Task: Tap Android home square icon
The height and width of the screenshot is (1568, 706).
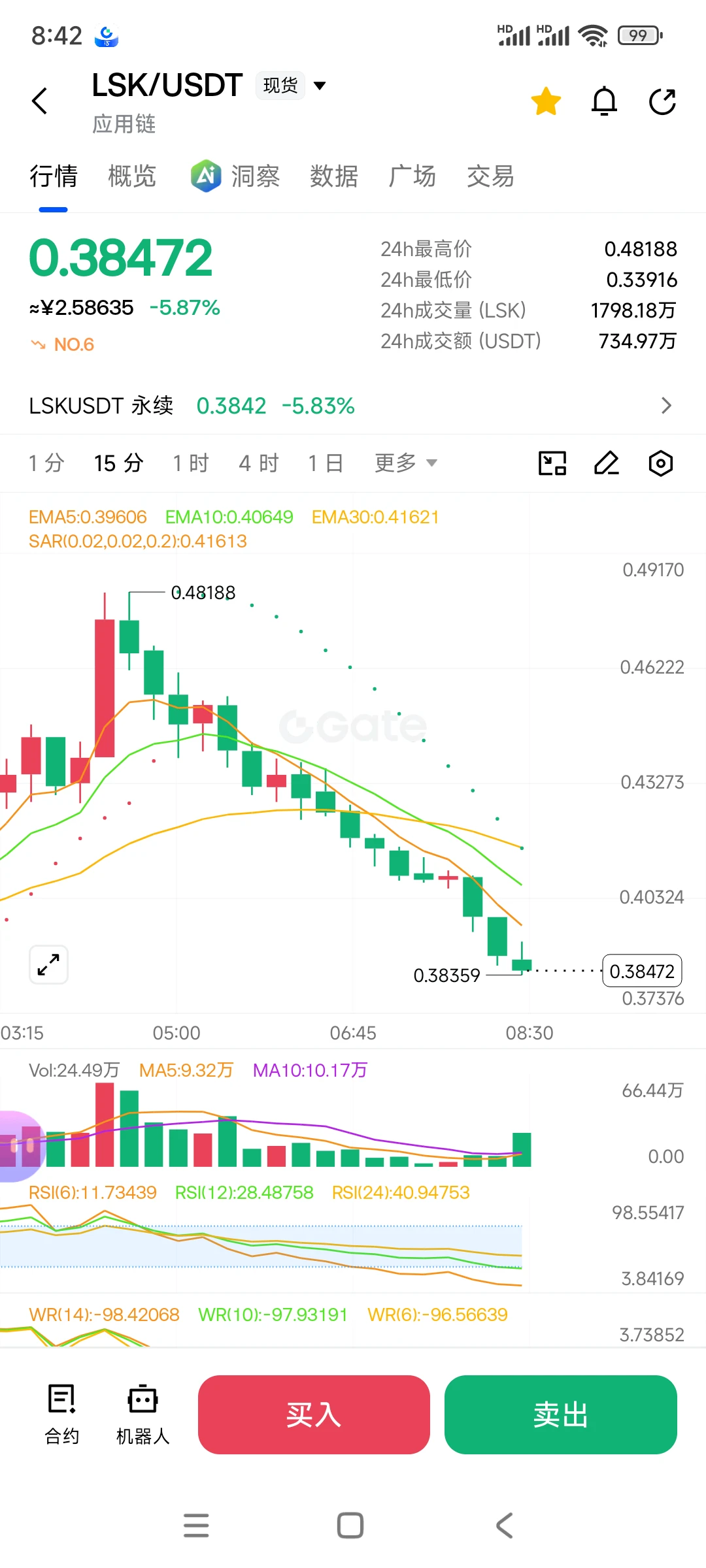Action: pyautogui.click(x=350, y=1526)
